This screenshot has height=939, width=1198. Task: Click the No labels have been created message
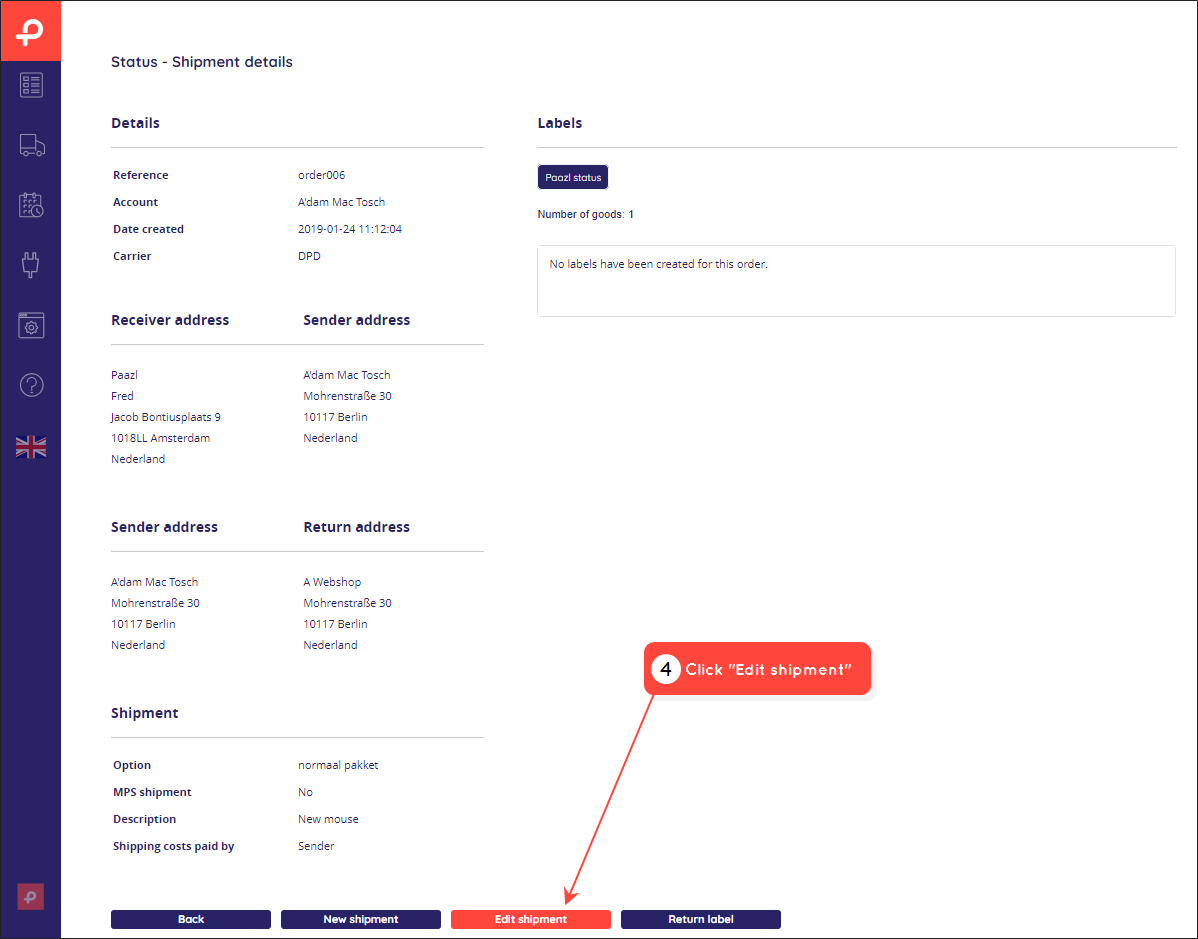tap(659, 264)
